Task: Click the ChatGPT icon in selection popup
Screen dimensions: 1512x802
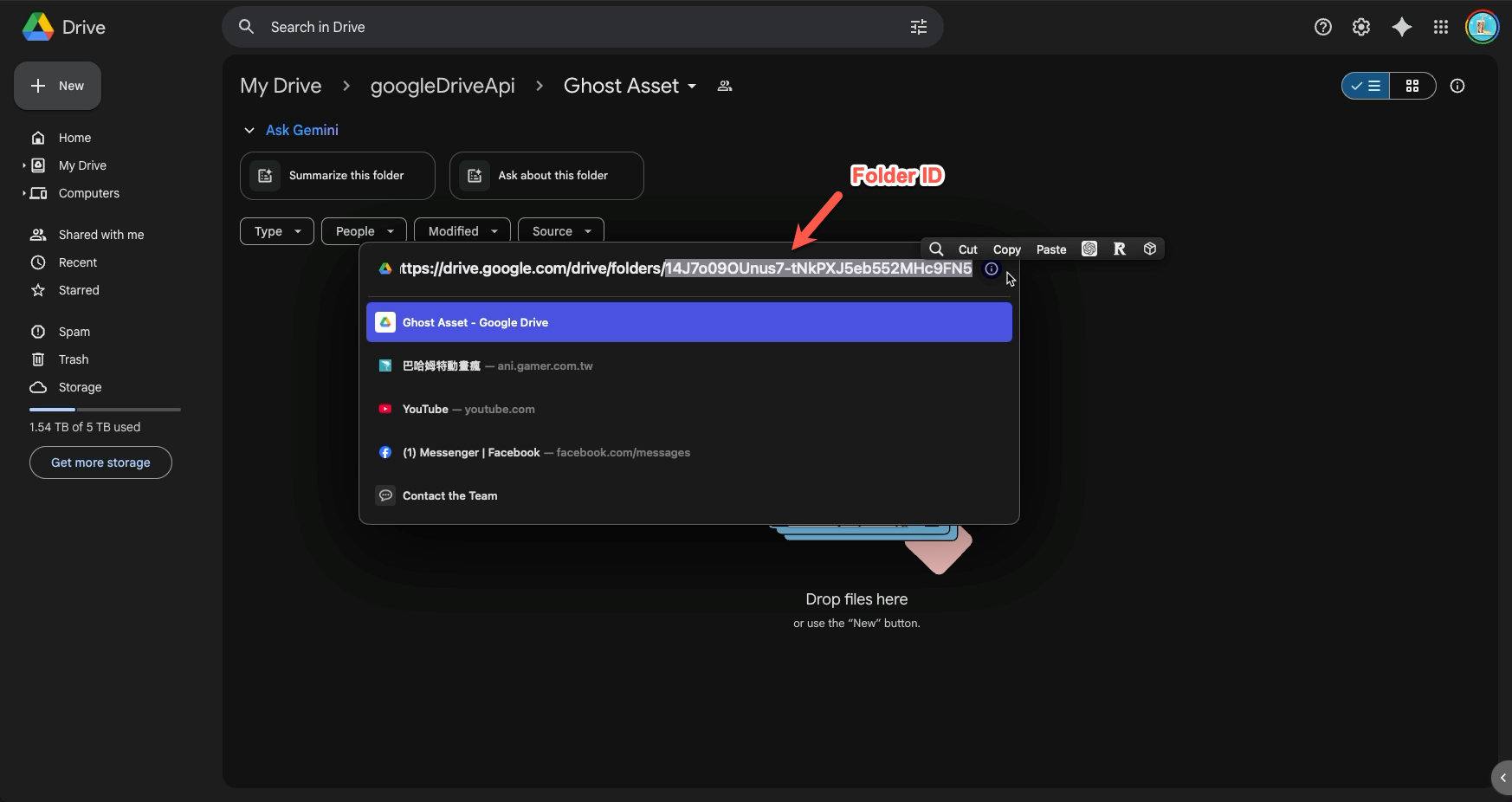Action: (1089, 249)
